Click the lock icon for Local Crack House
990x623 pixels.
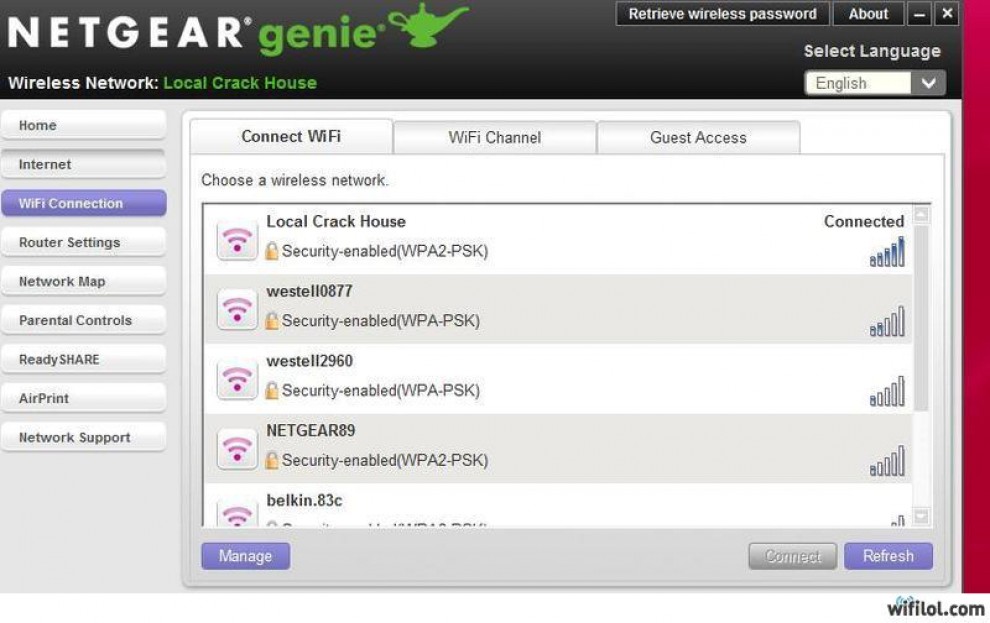(x=271, y=251)
